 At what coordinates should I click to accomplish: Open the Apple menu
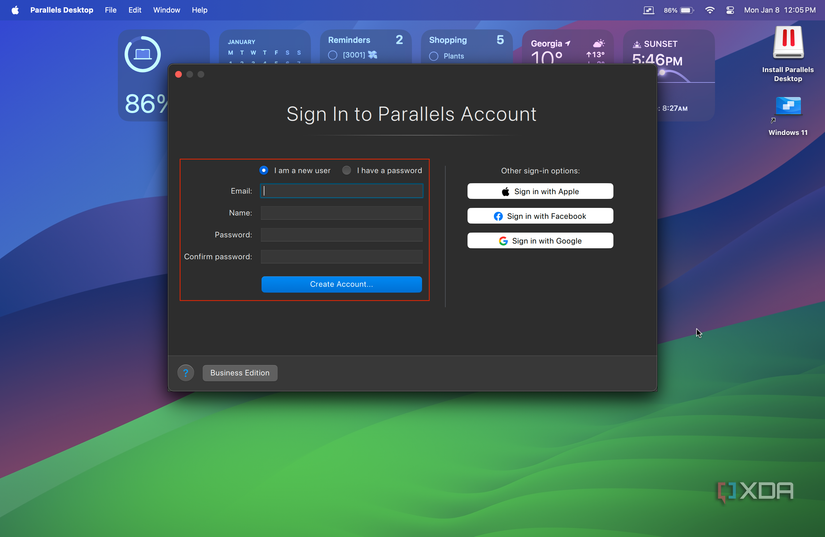15,10
